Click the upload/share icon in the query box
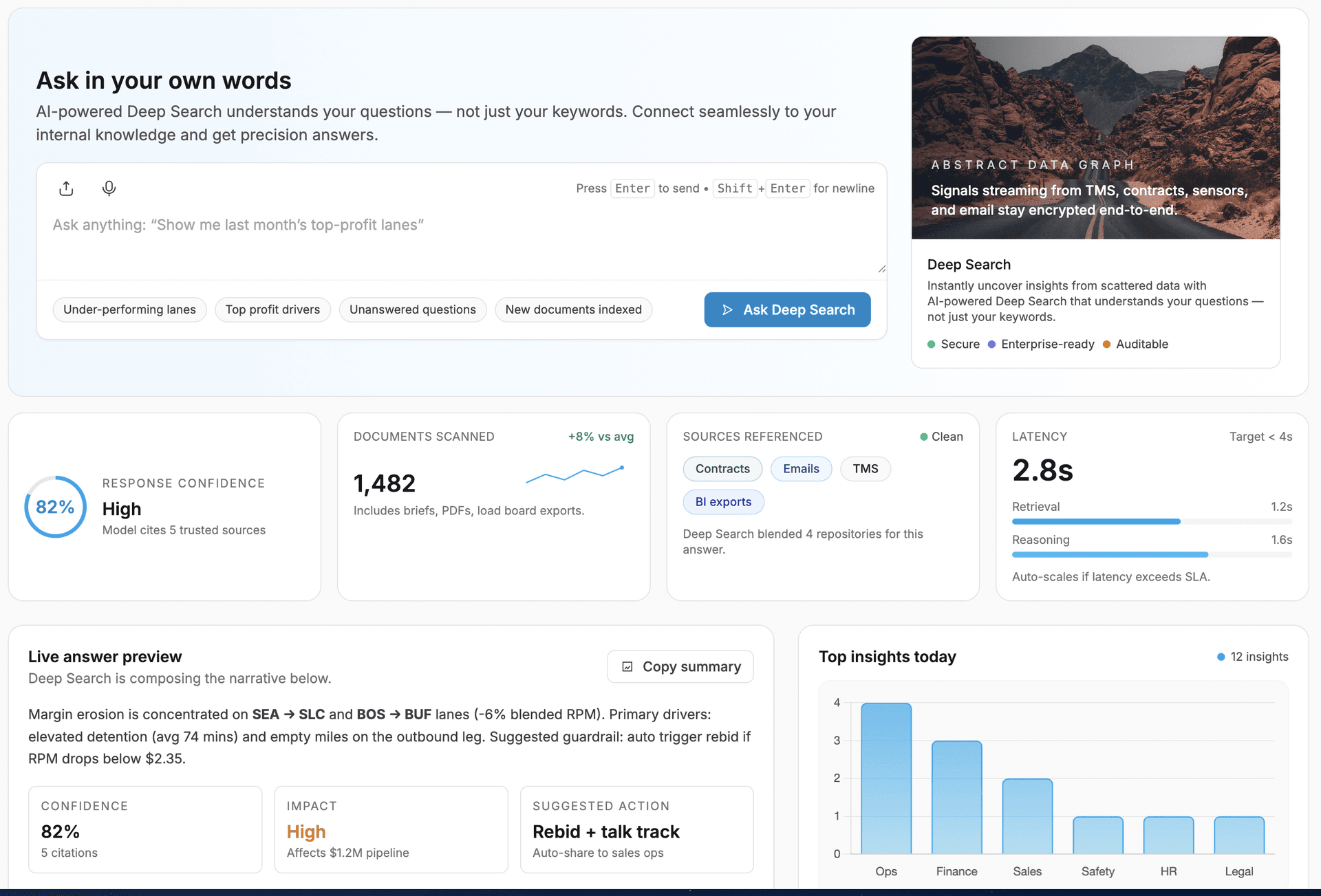This screenshot has width=1321, height=896. point(66,188)
